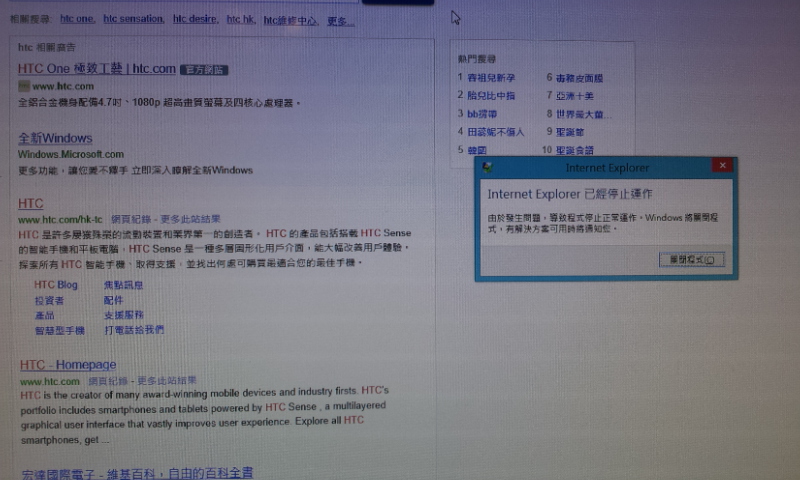800x480 pixels.
Task: Open the 'HTC One 極致工藝 | htc.com' ad
Action: (96, 68)
